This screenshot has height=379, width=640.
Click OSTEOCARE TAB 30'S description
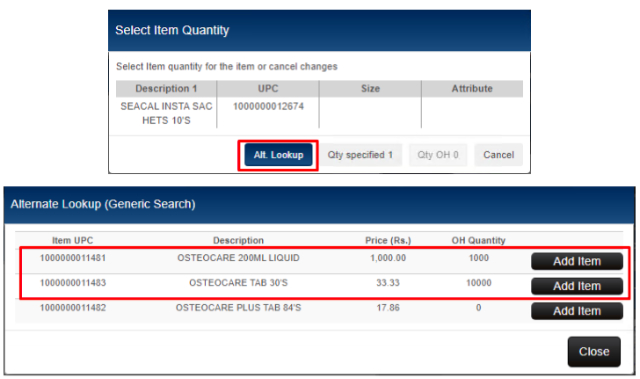click(x=238, y=283)
